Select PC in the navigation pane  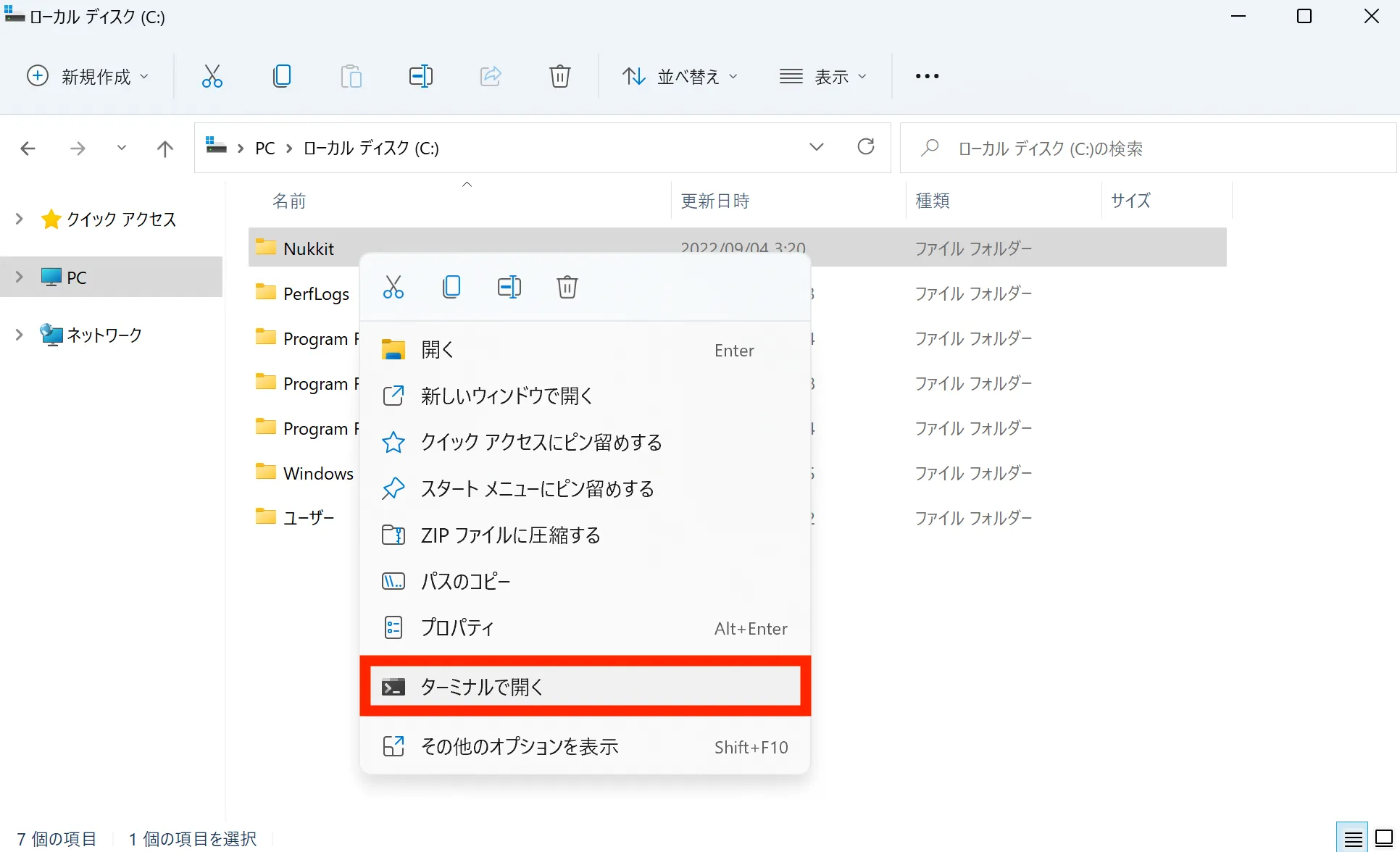pyautogui.click(x=76, y=277)
